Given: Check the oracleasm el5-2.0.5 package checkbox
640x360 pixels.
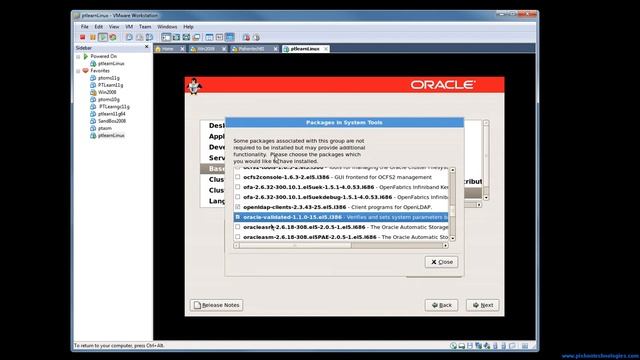Looking at the screenshot, I should 238,227.
